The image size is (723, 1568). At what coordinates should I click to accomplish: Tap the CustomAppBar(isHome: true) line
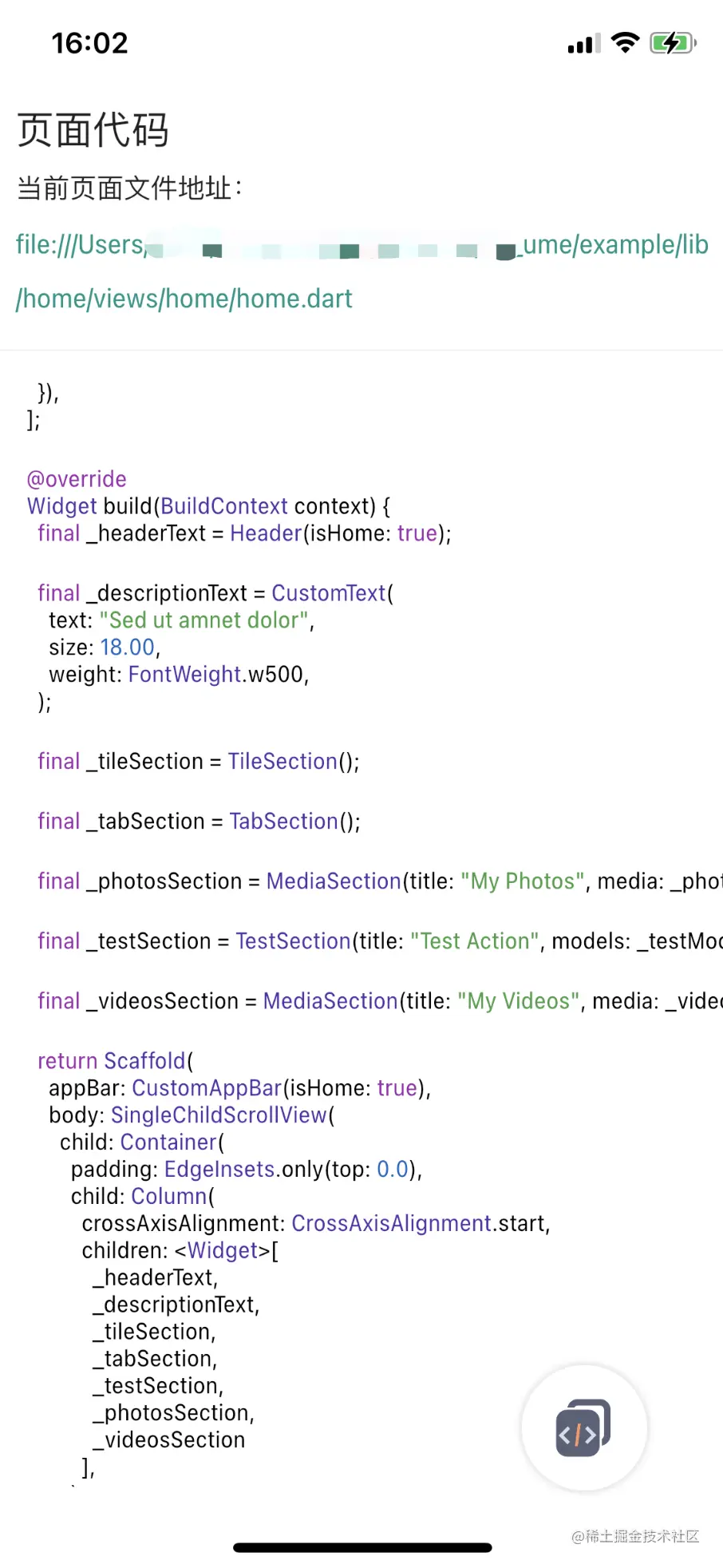(x=239, y=1088)
